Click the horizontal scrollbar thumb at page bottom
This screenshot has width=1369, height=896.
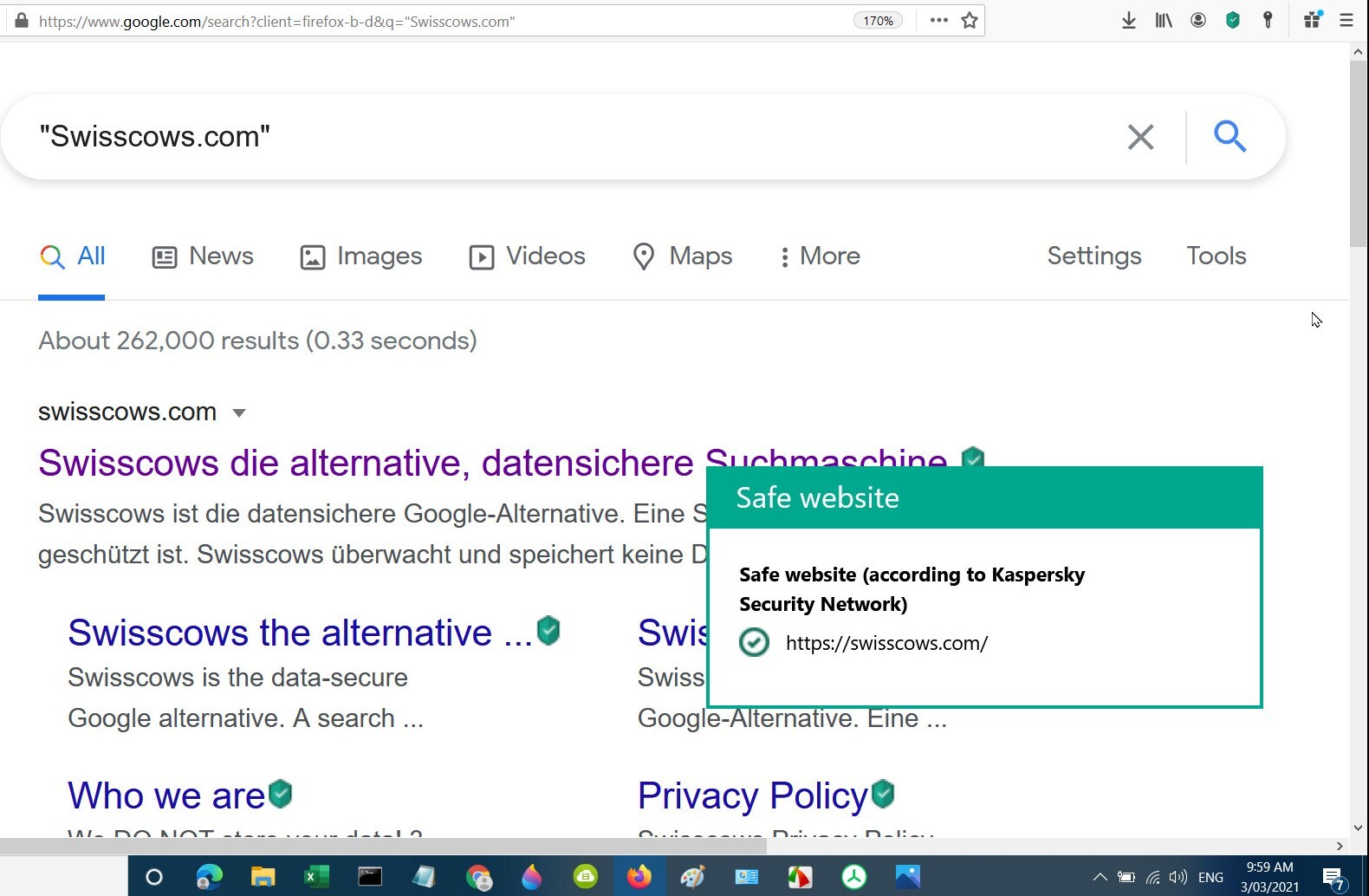[383, 845]
